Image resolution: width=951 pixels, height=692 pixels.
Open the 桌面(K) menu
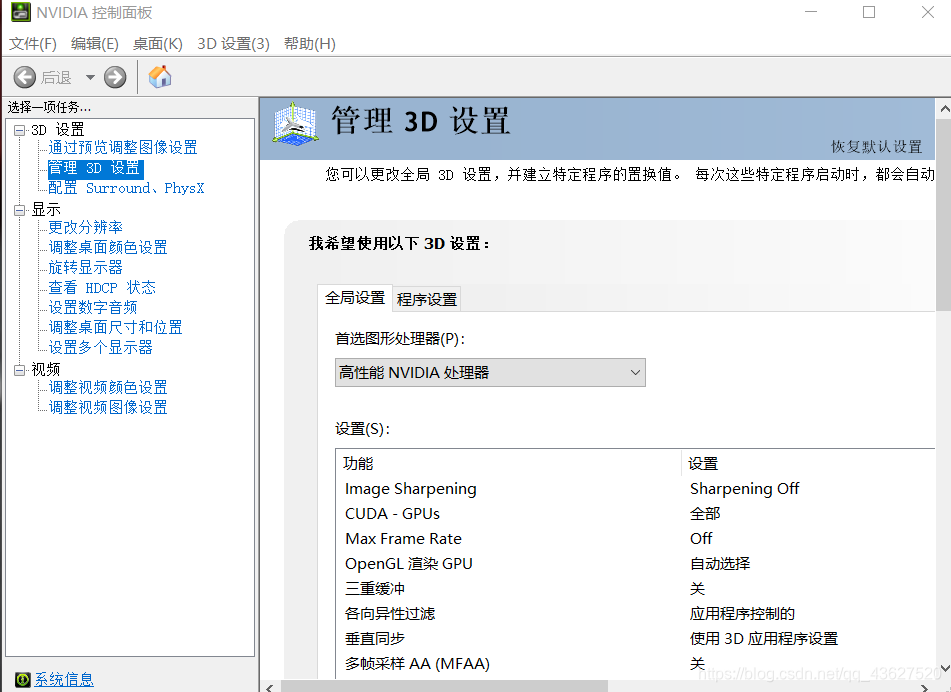[158, 44]
